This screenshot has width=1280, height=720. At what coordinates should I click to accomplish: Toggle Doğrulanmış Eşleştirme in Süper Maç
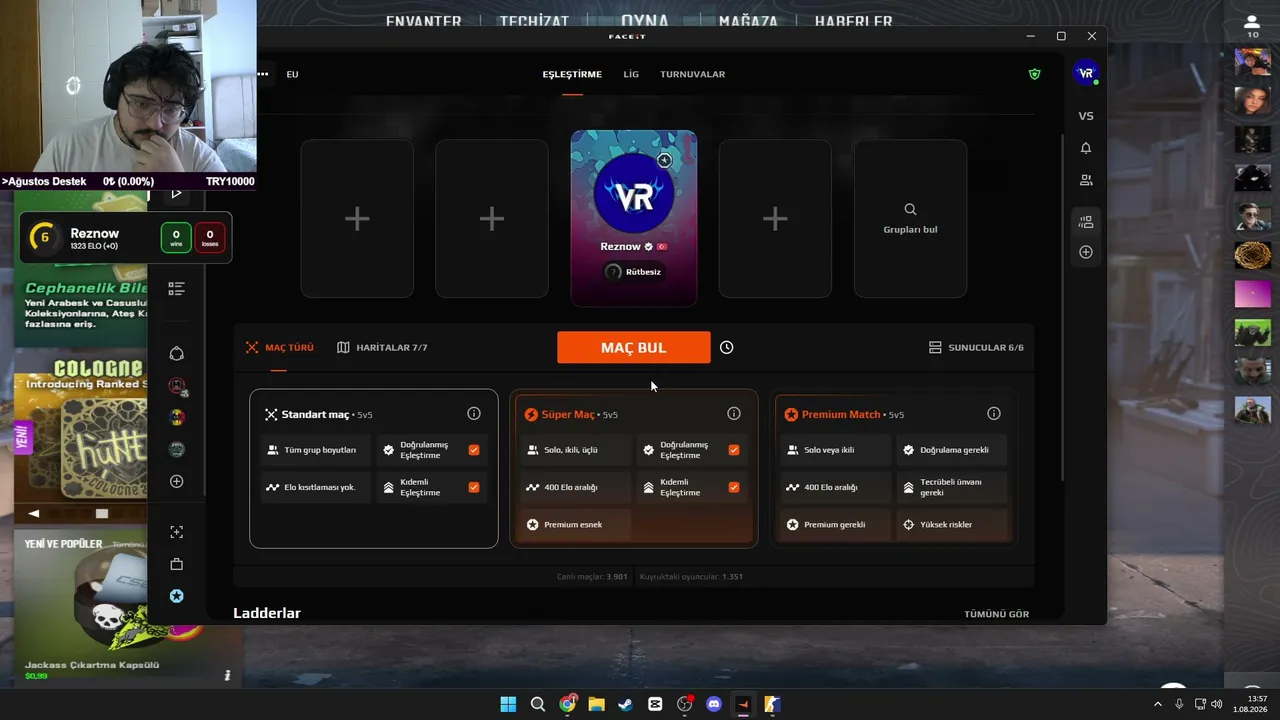(734, 450)
